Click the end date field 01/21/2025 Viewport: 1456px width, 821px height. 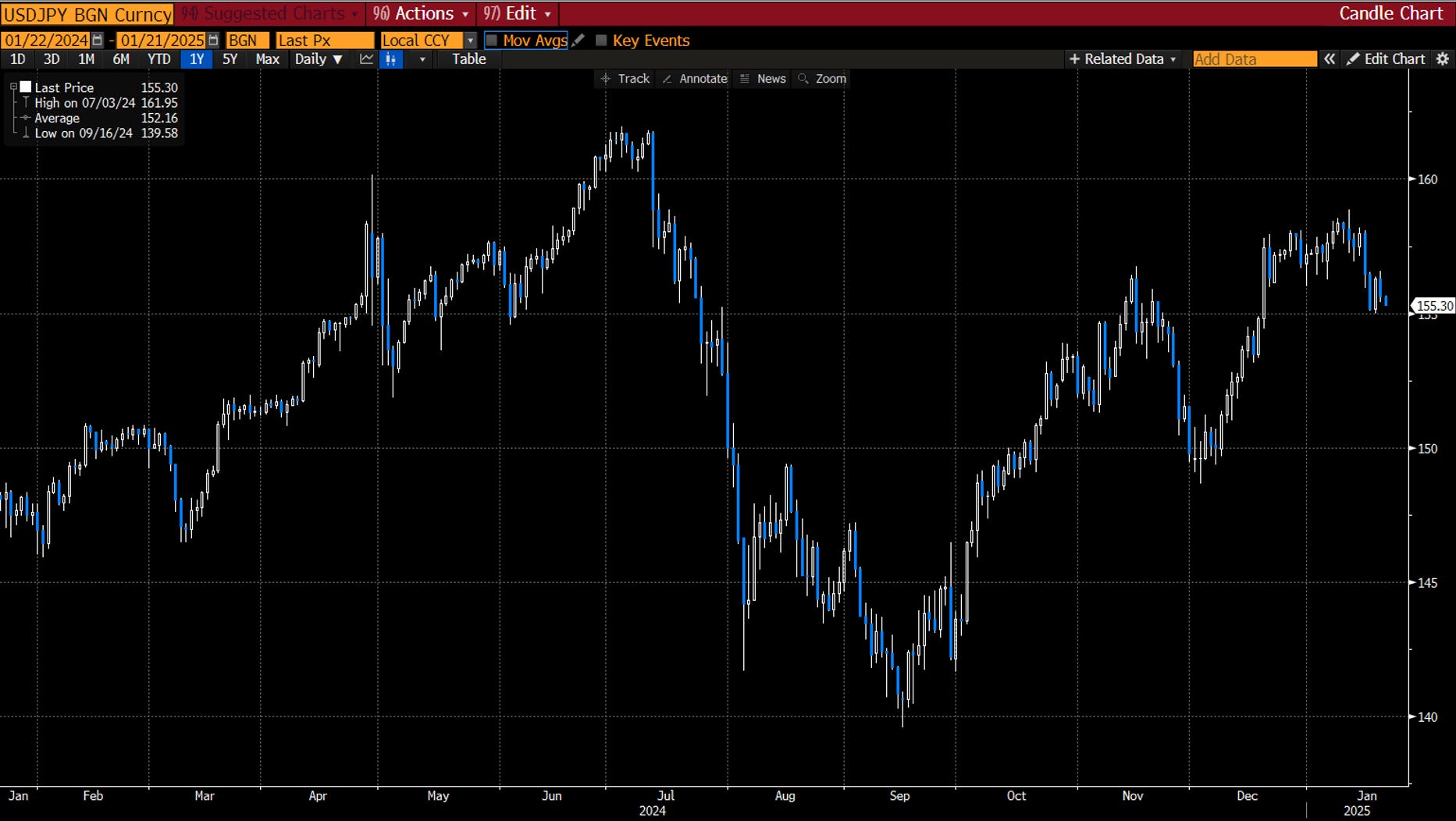pos(162,41)
